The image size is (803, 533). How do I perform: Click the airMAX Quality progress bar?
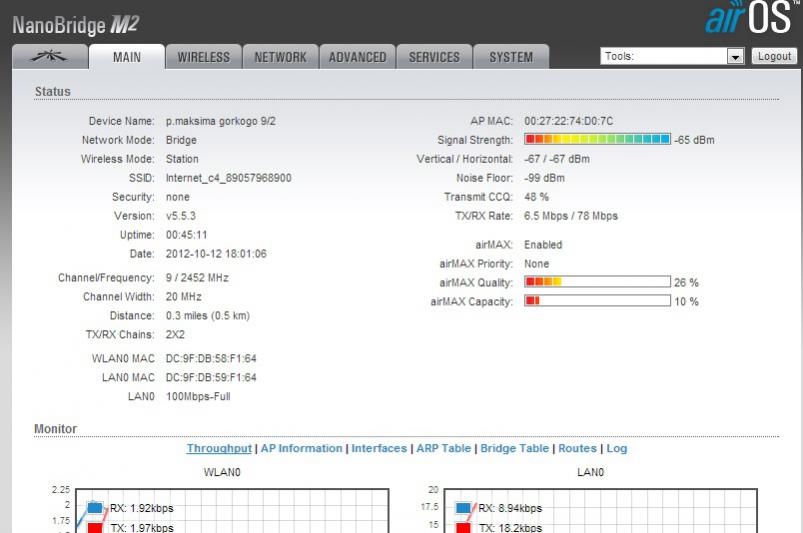[x=597, y=282]
